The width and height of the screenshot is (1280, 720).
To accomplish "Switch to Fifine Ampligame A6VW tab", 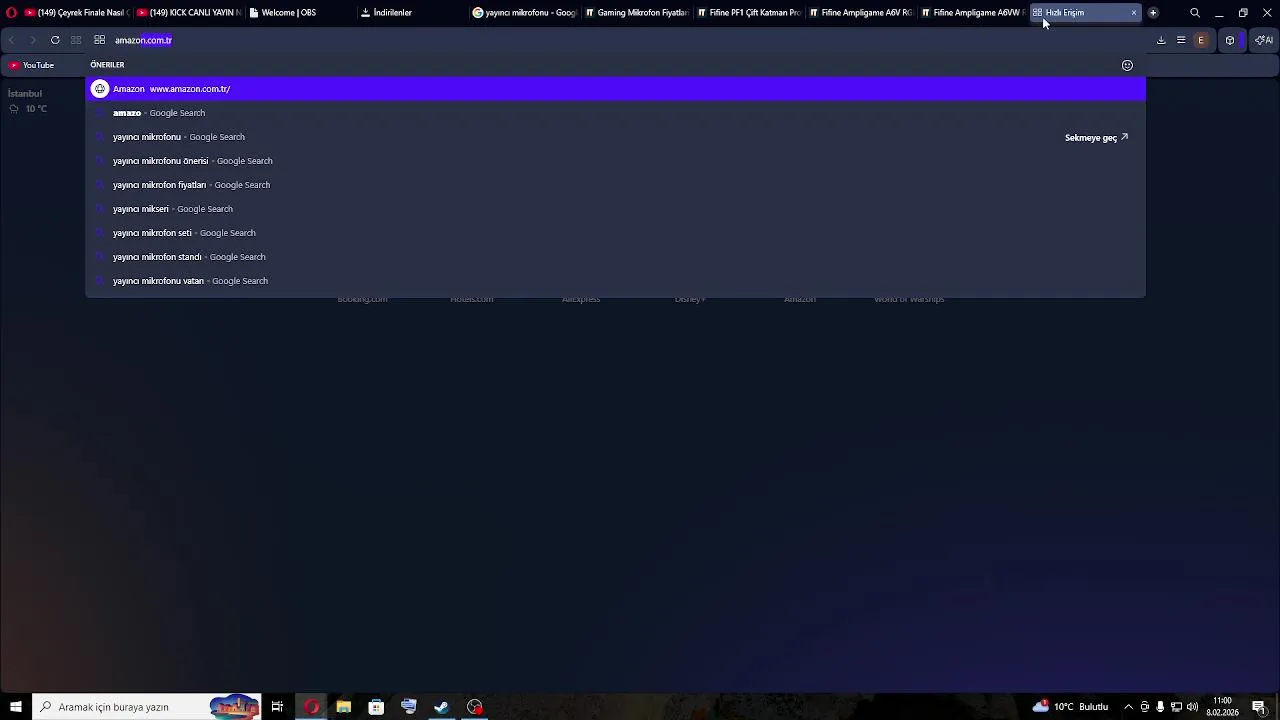I will click(972, 13).
